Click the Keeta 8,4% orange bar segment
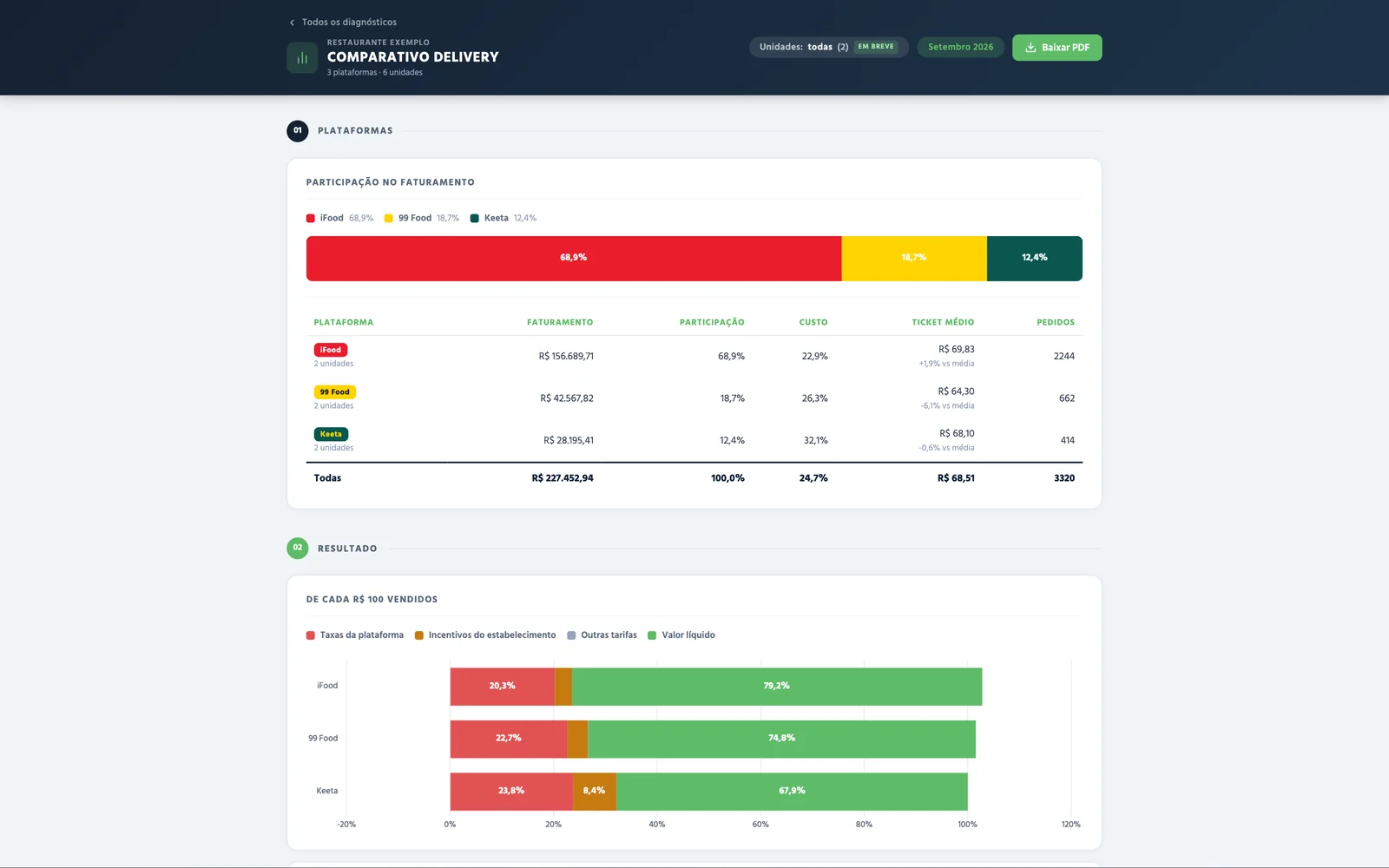This screenshot has width=1389, height=868. click(x=595, y=792)
